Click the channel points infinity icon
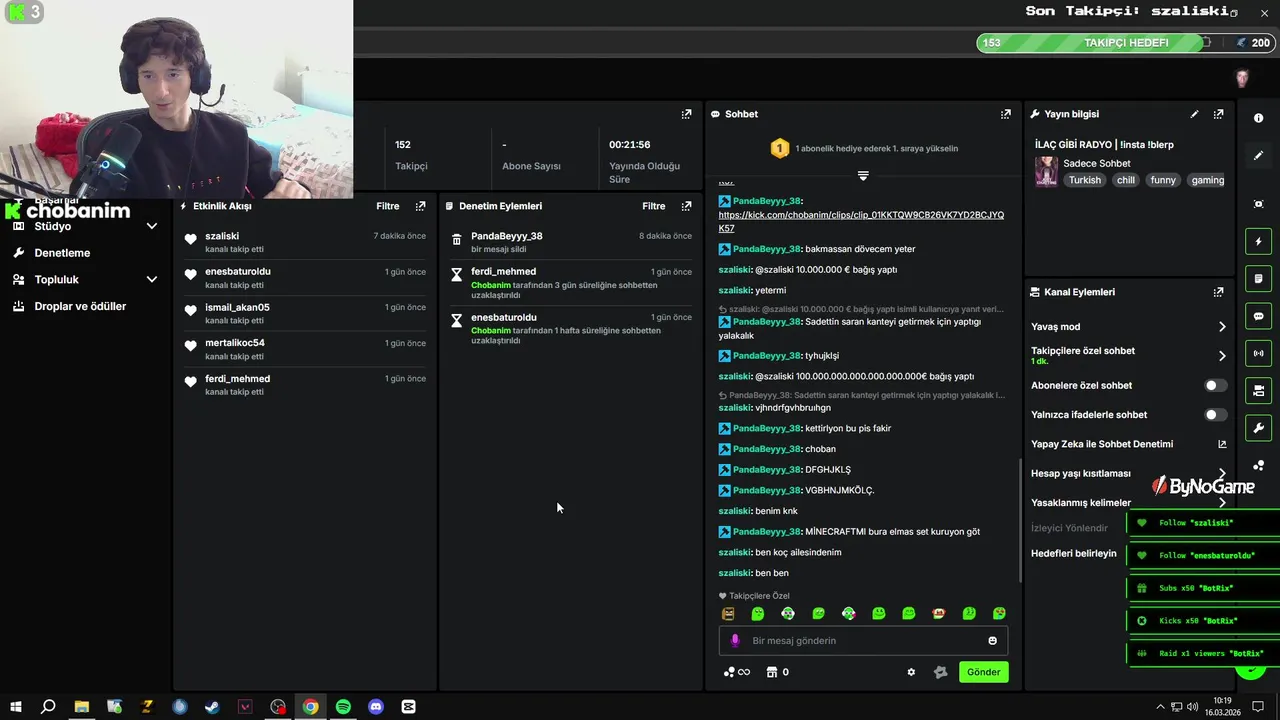The image size is (1280, 720). (x=737, y=672)
